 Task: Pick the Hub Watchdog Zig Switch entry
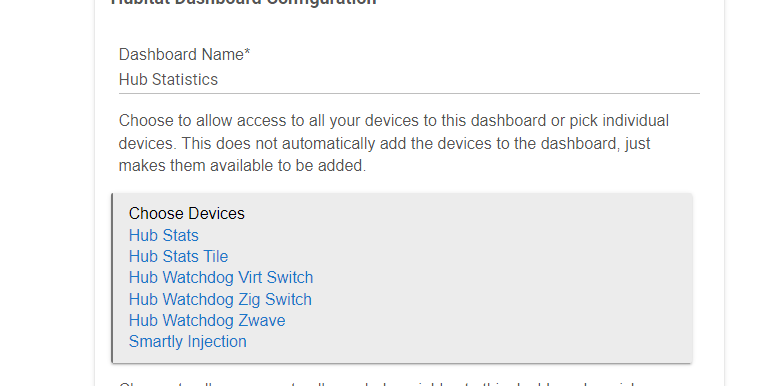[x=220, y=300]
